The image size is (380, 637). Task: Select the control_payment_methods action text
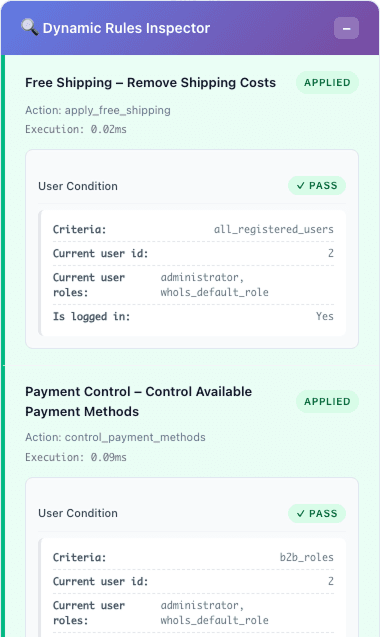pos(135,438)
